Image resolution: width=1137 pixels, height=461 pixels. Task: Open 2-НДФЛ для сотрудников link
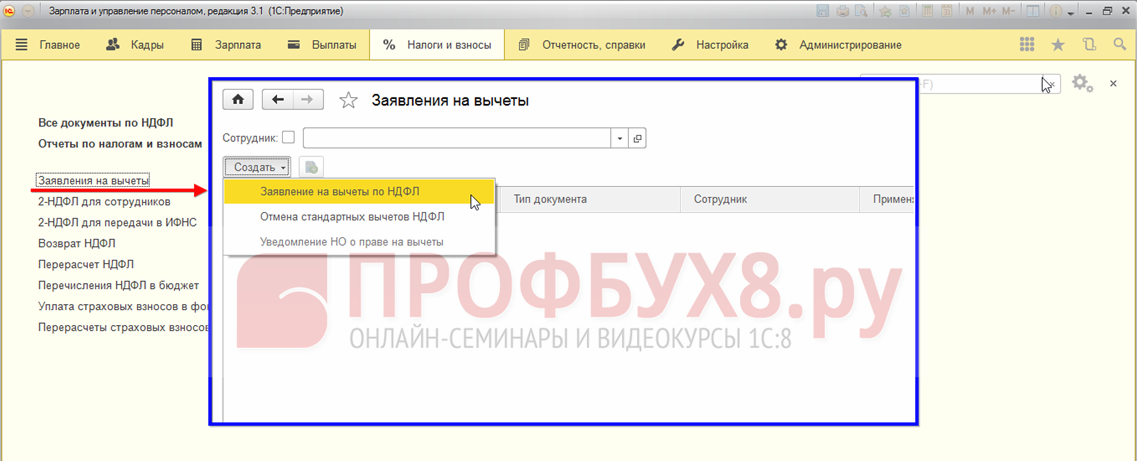(x=104, y=201)
